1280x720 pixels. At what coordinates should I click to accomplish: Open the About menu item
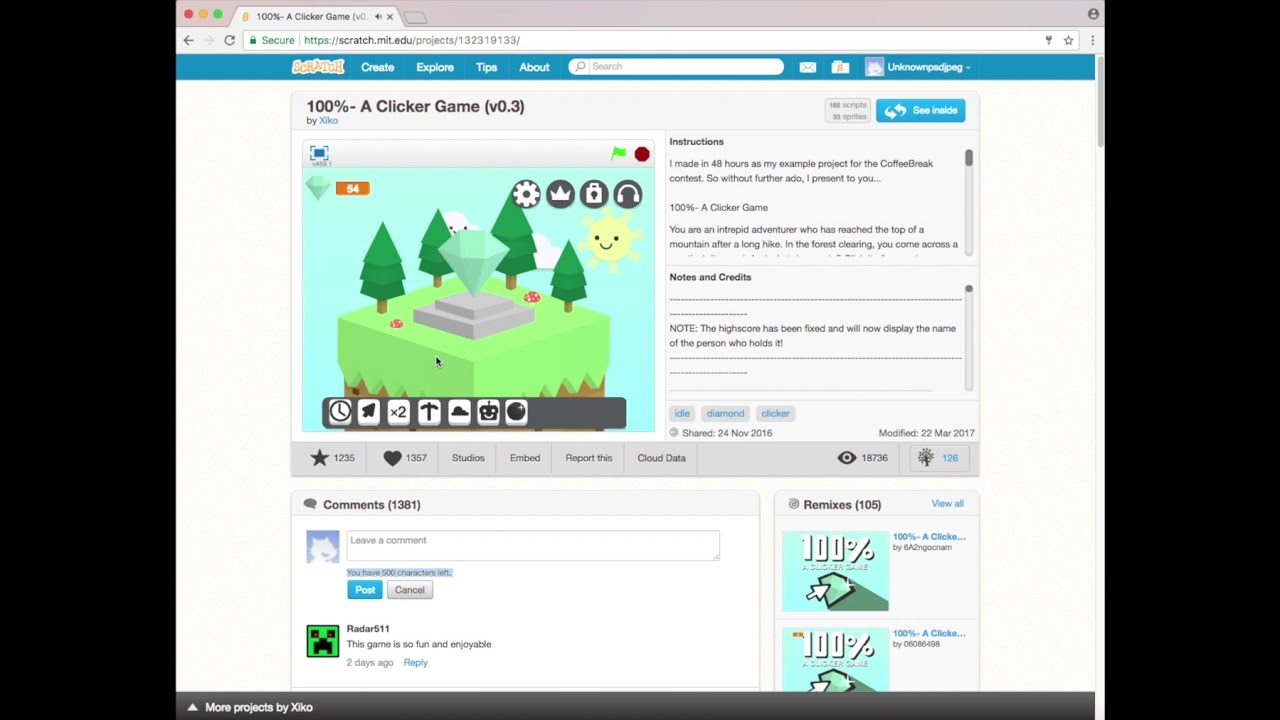coord(534,67)
